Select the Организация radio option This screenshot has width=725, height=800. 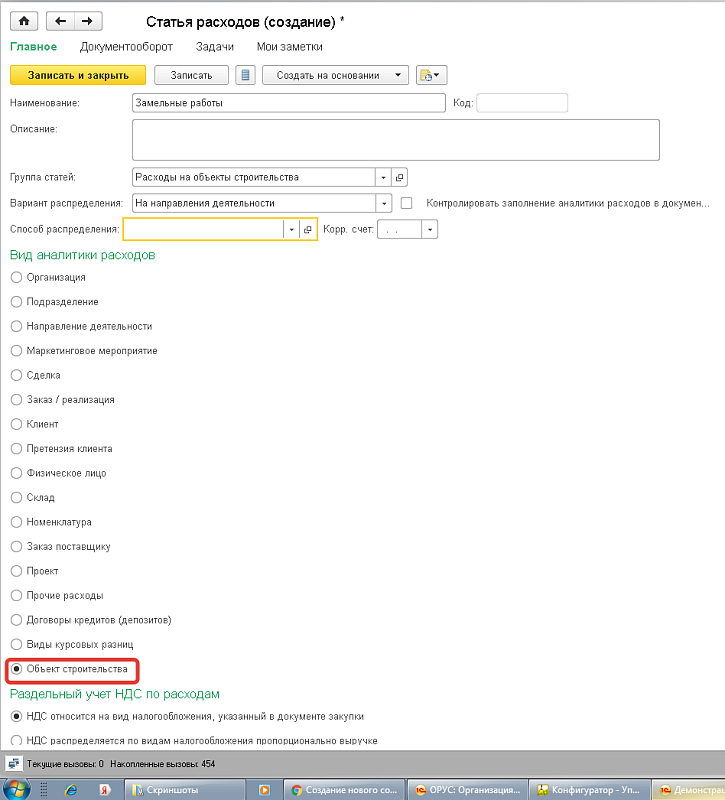[16, 277]
